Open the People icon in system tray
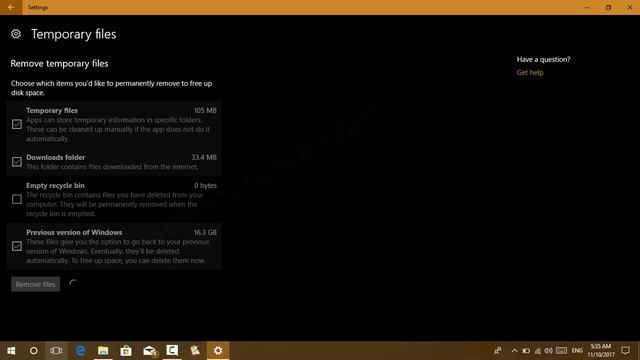The height and width of the screenshot is (360, 640). pos(498,351)
